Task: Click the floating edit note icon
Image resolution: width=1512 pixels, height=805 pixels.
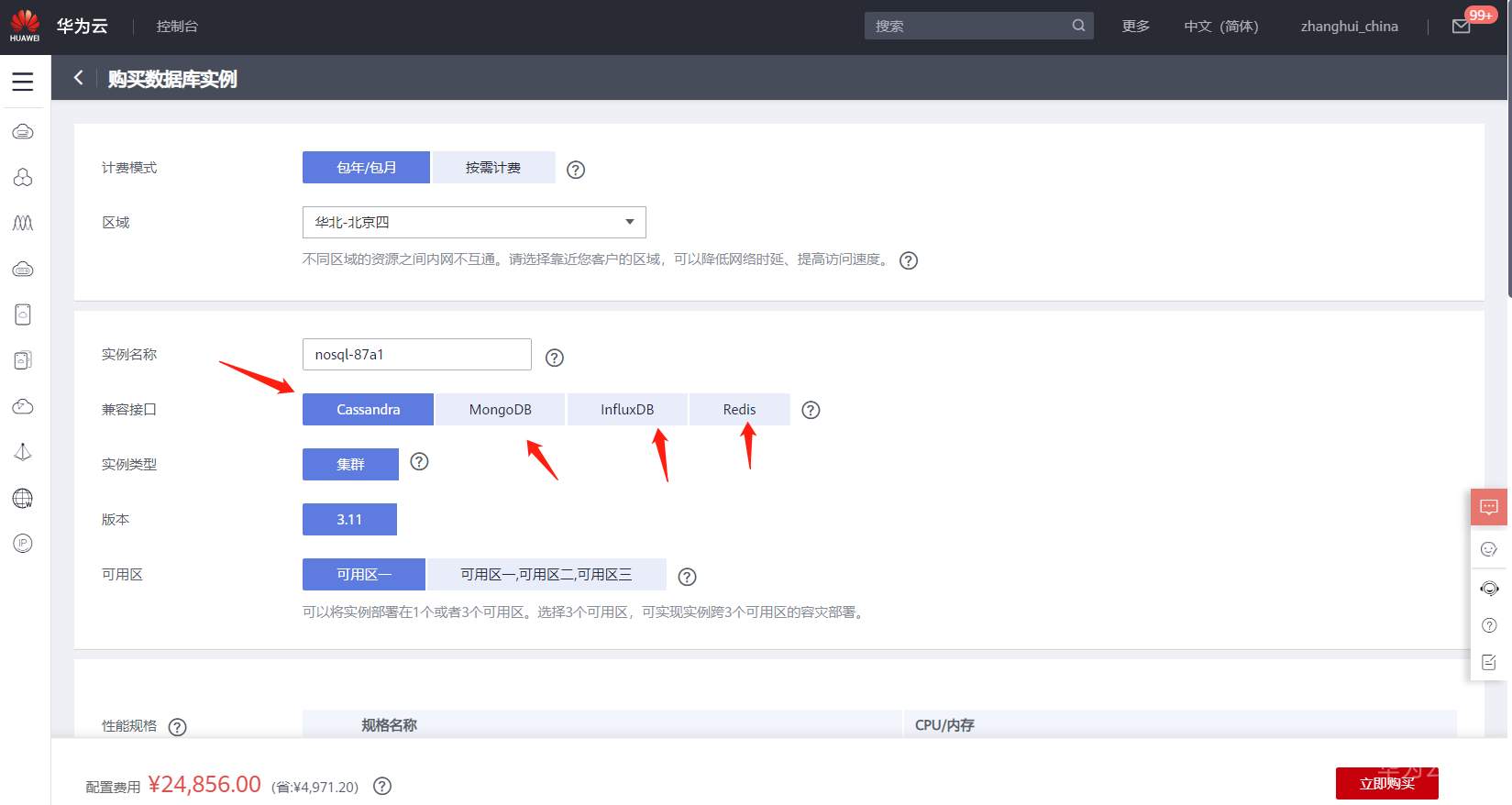Action: tap(1489, 662)
